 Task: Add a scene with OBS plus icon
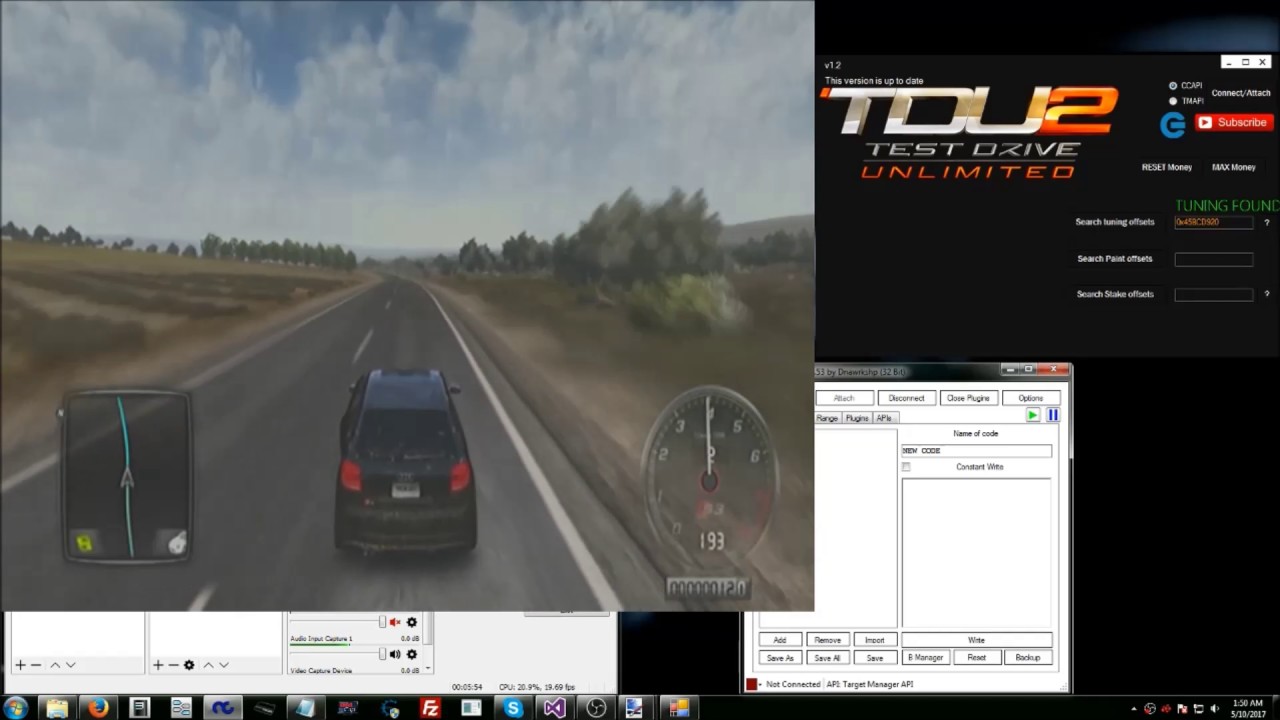pos(19,665)
